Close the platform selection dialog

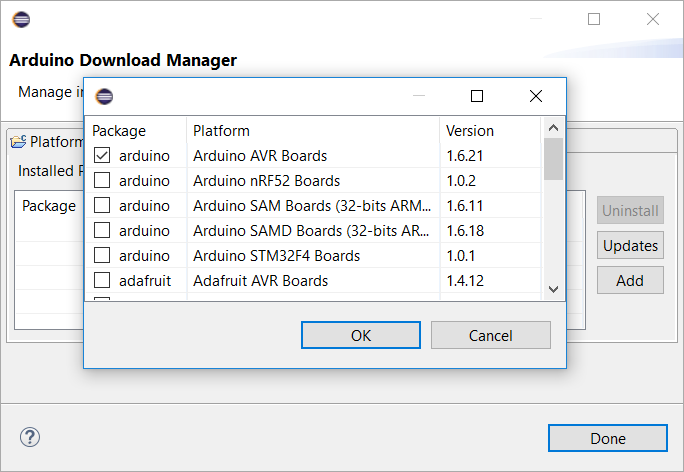[536, 96]
